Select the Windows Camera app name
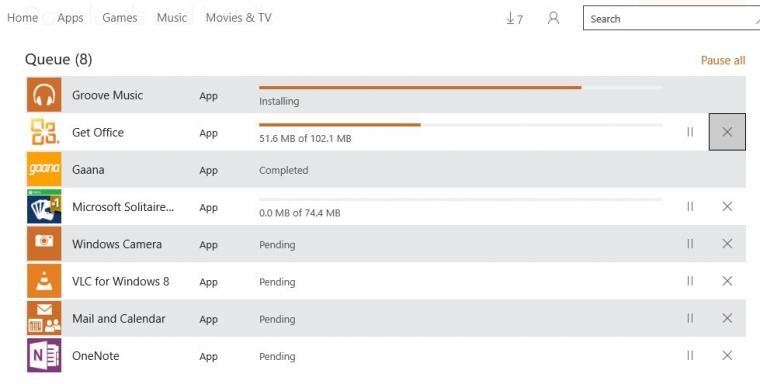The height and width of the screenshot is (384, 760). click(117, 244)
